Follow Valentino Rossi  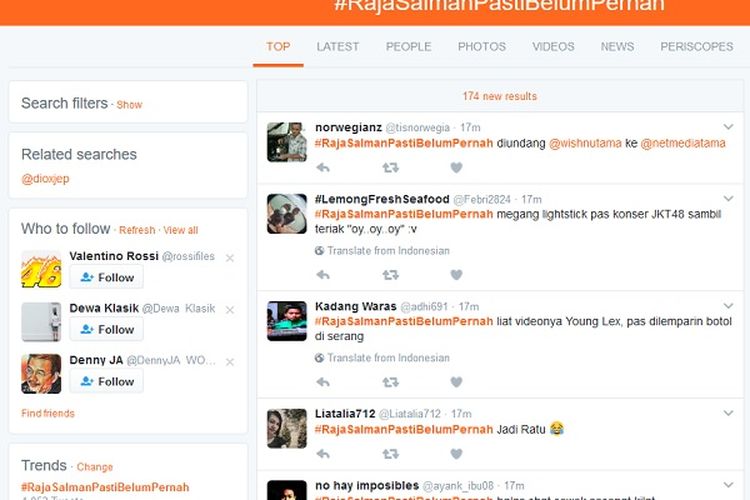(x=106, y=277)
